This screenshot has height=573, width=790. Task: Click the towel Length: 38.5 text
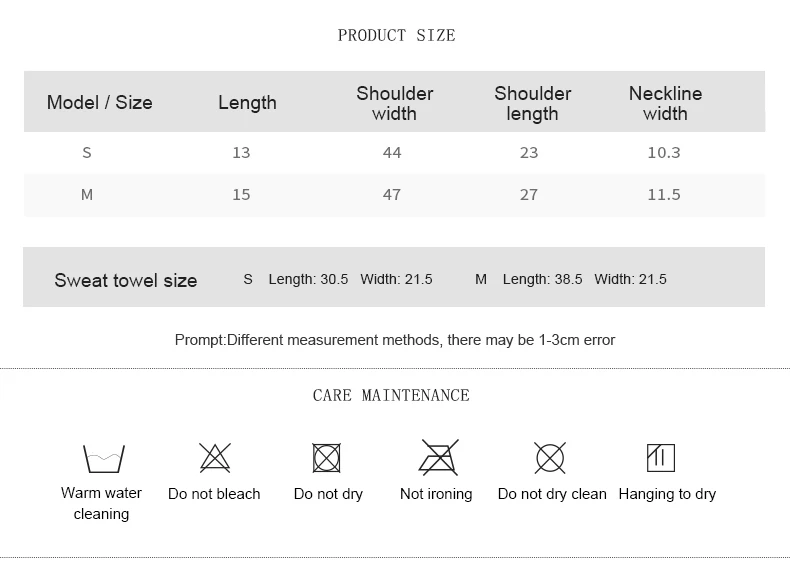pos(542,279)
